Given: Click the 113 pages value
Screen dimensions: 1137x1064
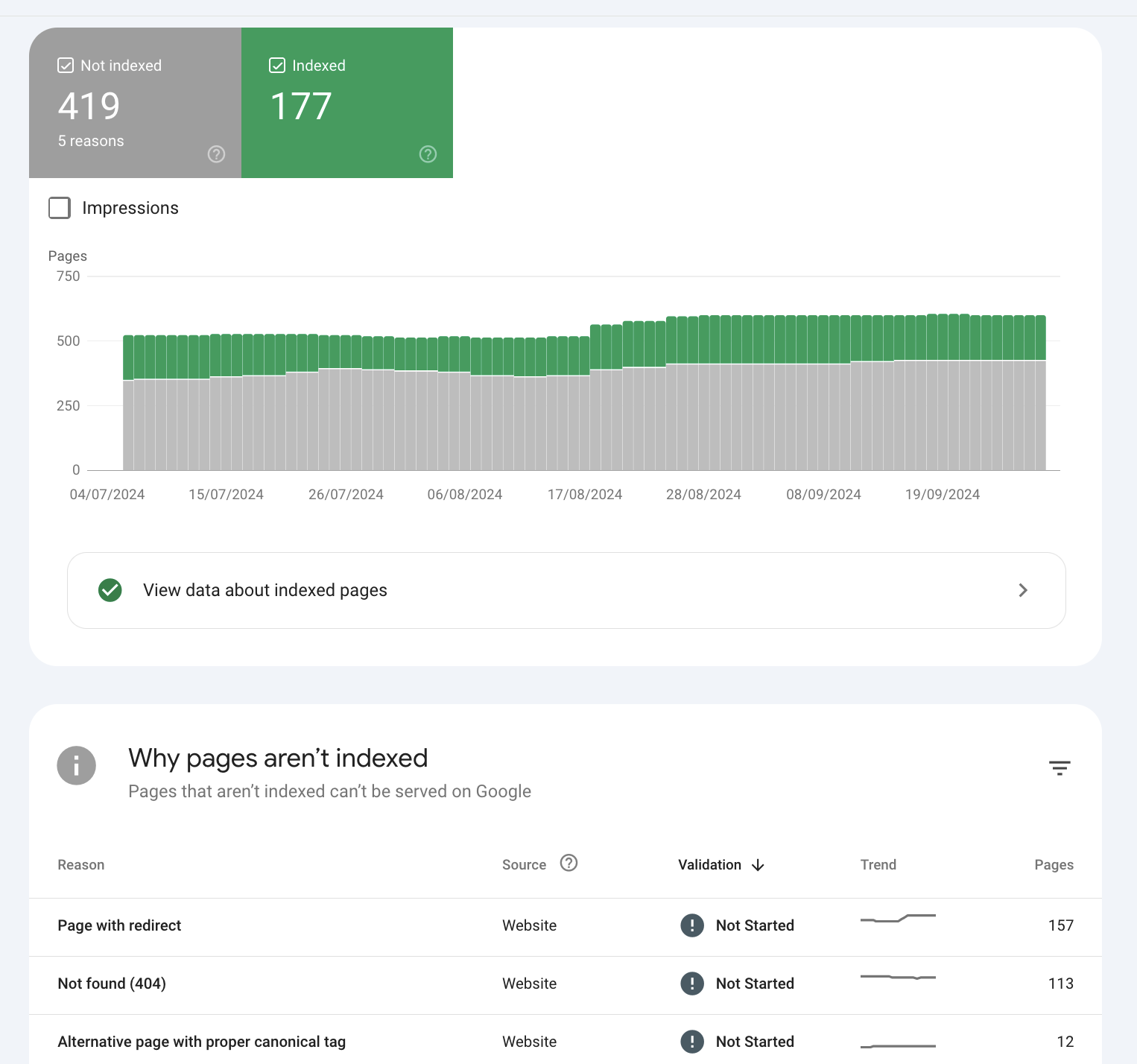Looking at the screenshot, I should (x=1061, y=984).
